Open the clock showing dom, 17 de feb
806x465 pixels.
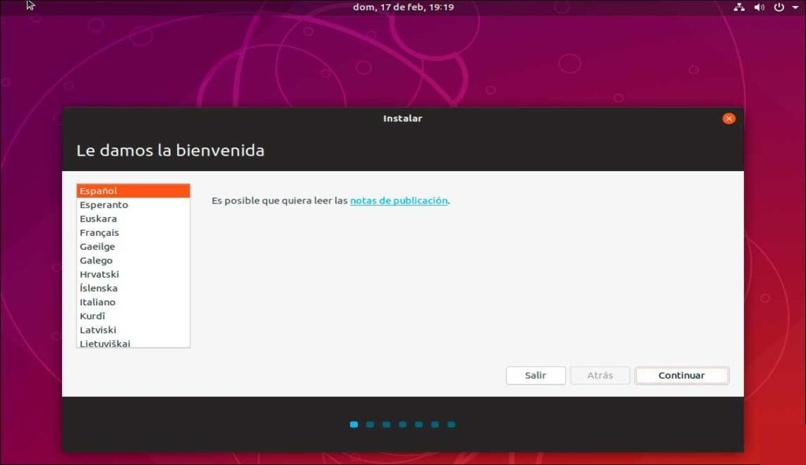click(403, 7)
